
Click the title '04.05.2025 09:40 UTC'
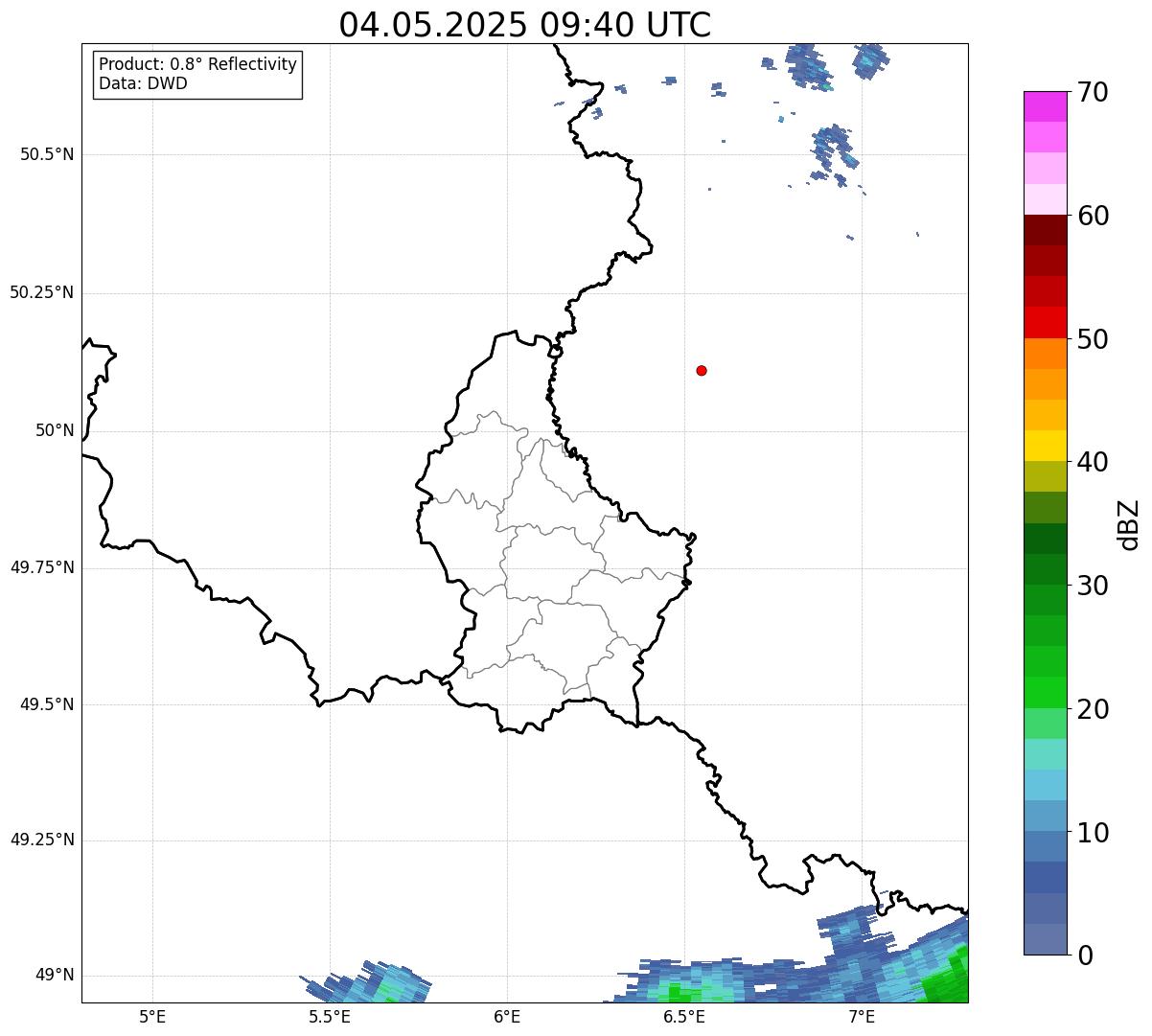tap(525, 25)
